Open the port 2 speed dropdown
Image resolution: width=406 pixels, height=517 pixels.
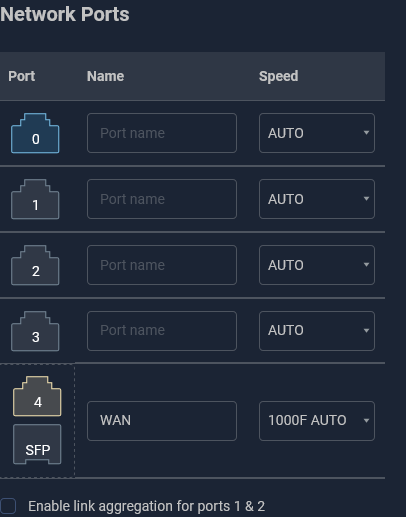(x=317, y=265)
